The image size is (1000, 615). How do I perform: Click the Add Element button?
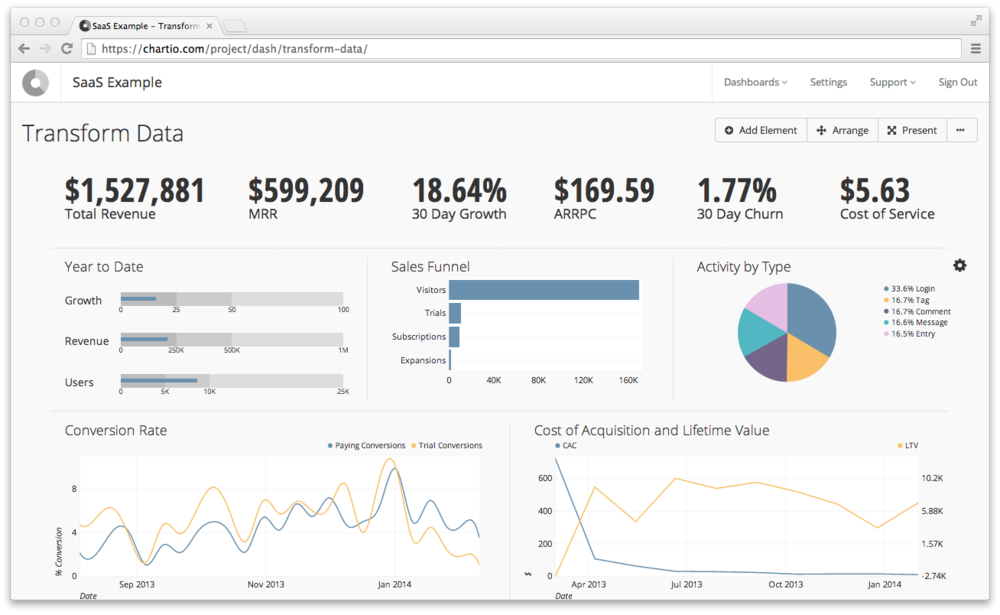761,130
